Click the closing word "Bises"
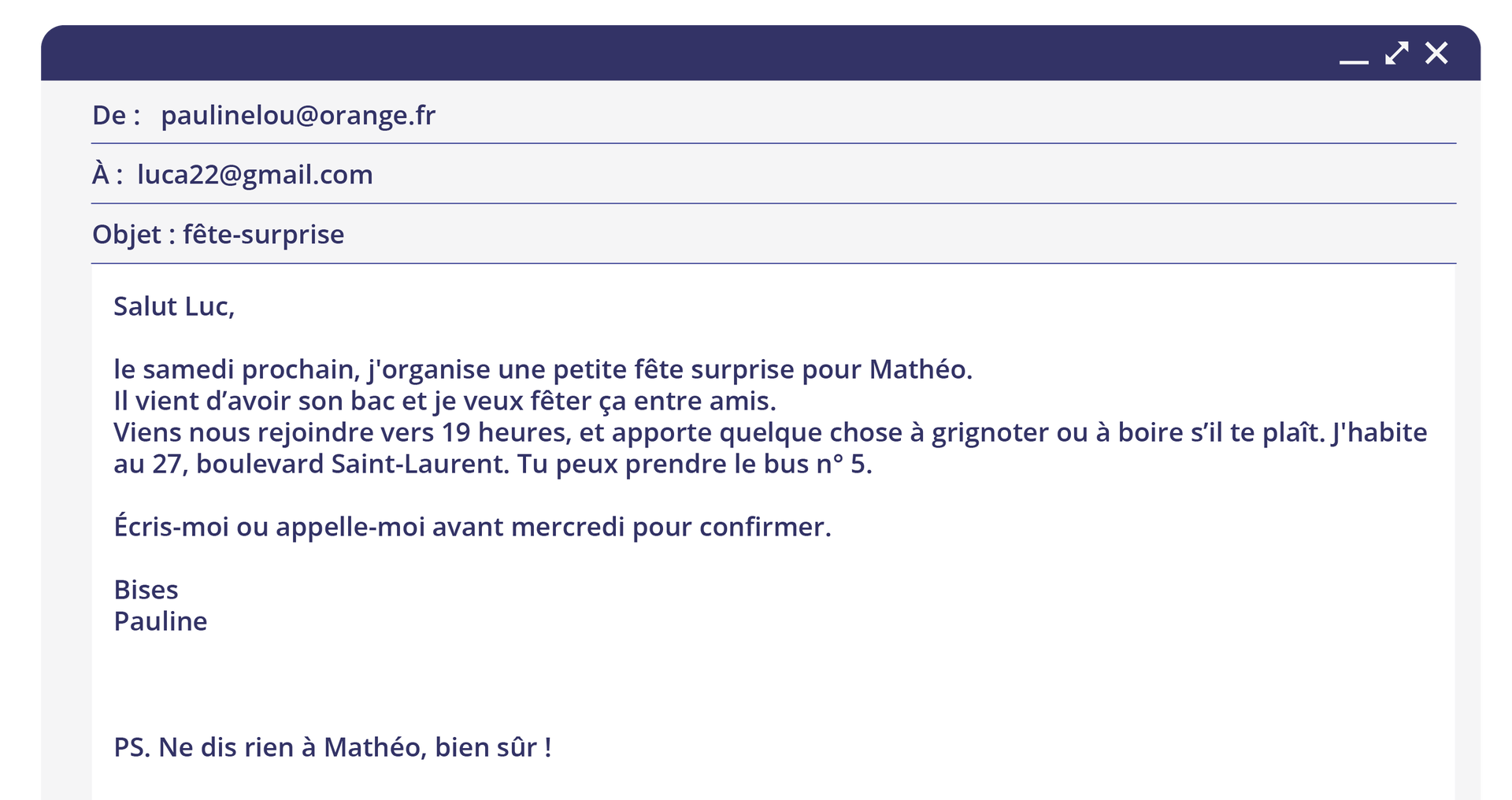1512x800 pixels. click(146, 590)
